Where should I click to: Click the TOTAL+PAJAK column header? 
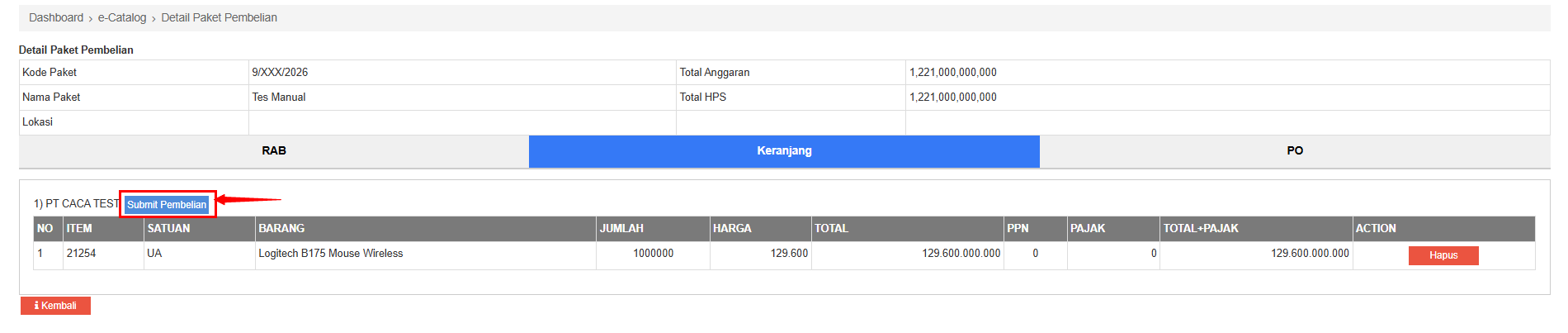tap(1200, 229)
